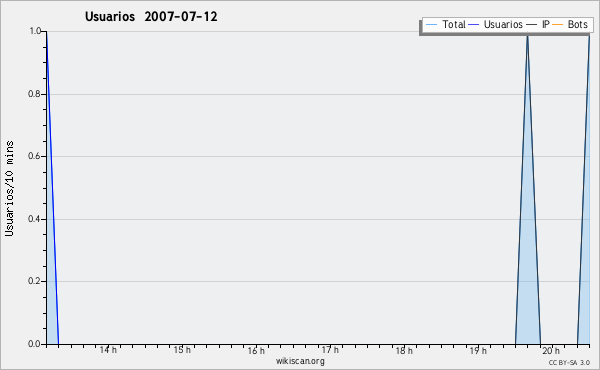The height and width of the screenshot is (370, 600).
Task: Click the '1.0' y-axis value
Action: (35, 31)
